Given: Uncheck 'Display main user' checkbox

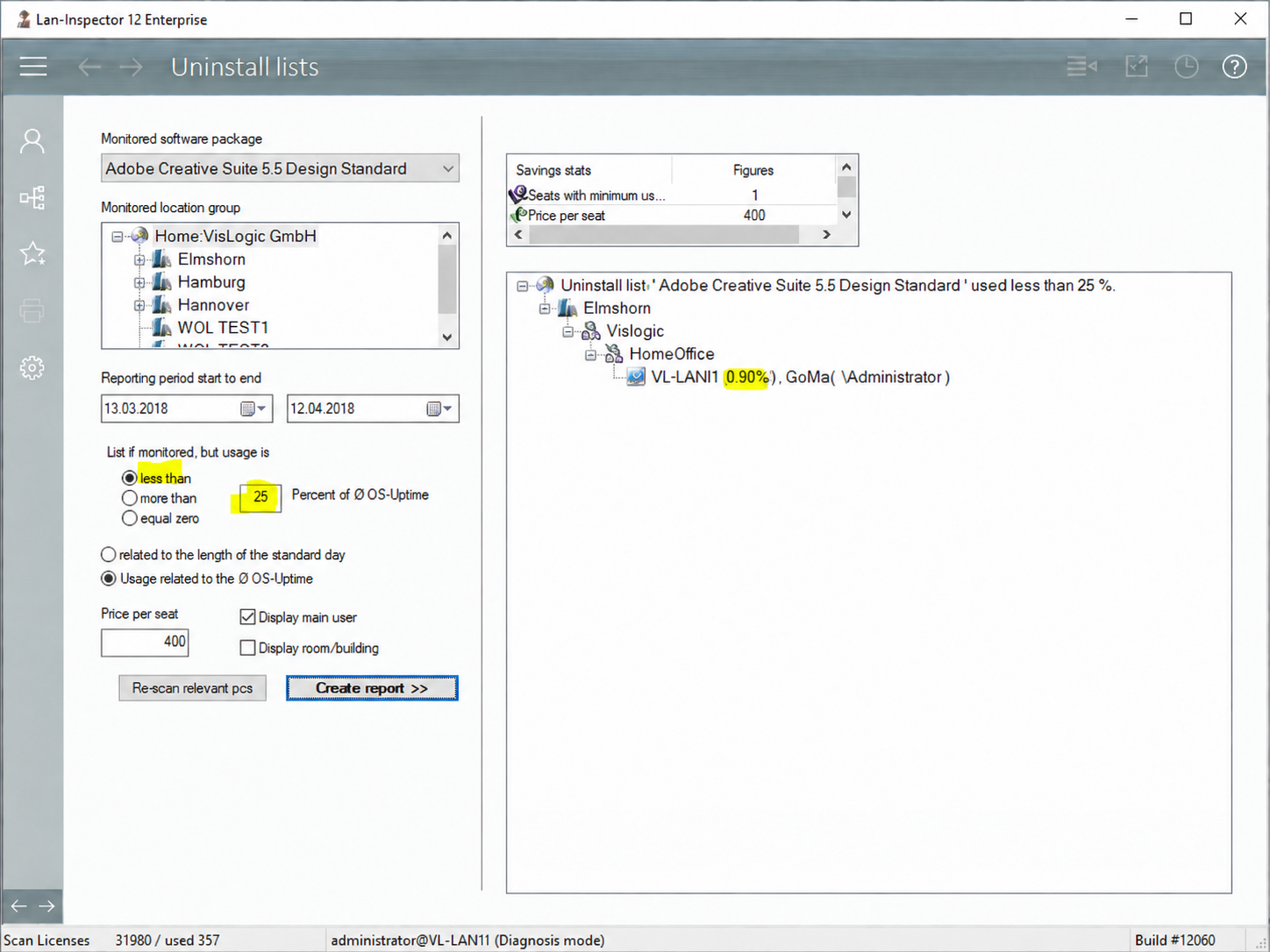Looking at the screenshot, I should point(247,617).
